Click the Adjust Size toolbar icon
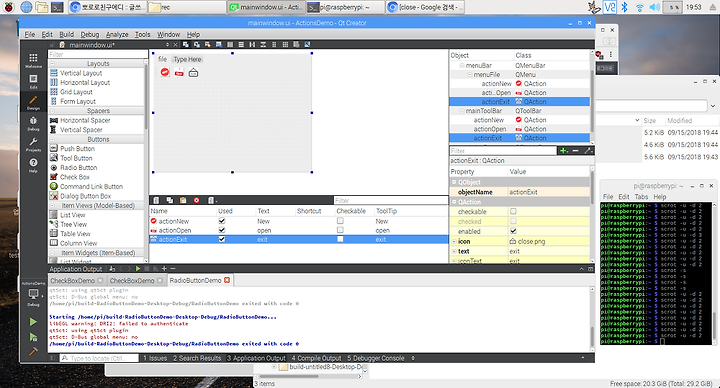The width and height of the screenshot is (720, 388). (307, 45)
